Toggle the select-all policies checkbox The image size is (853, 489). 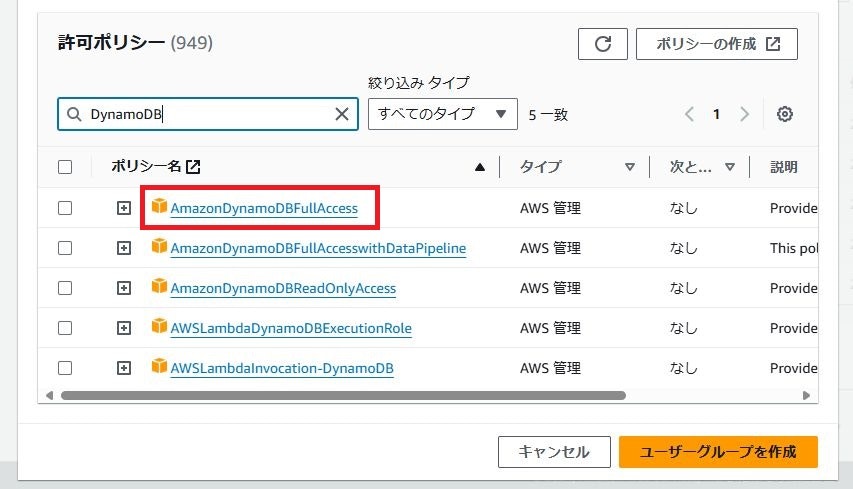tap(65, 167)
